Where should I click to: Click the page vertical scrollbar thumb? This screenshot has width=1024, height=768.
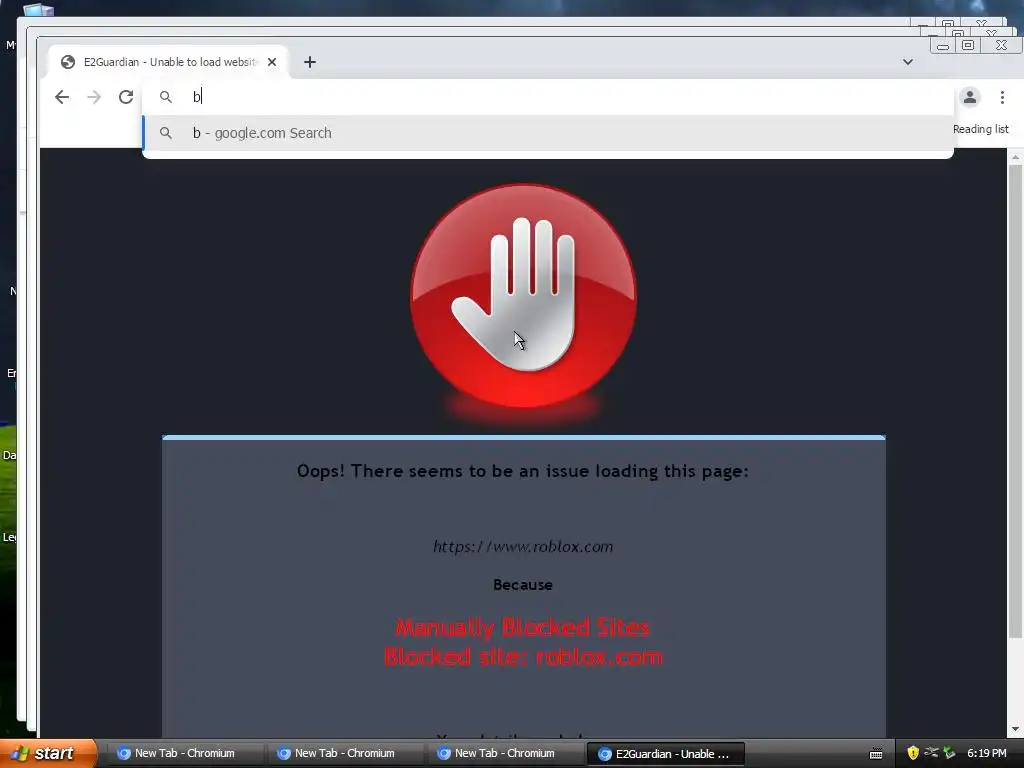click(1015, 402)
